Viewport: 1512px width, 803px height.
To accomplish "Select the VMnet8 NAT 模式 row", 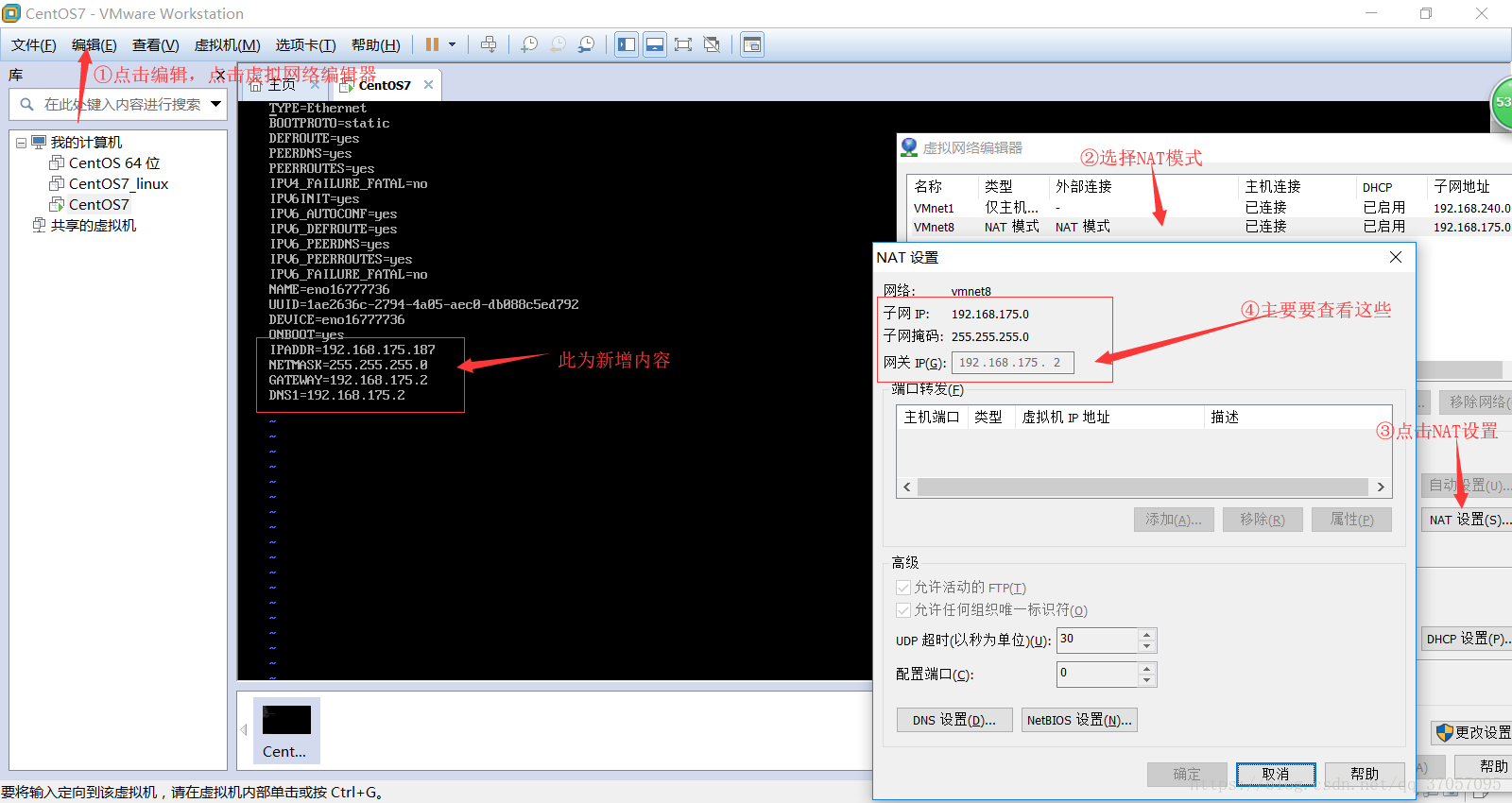I will [1209, 227].
